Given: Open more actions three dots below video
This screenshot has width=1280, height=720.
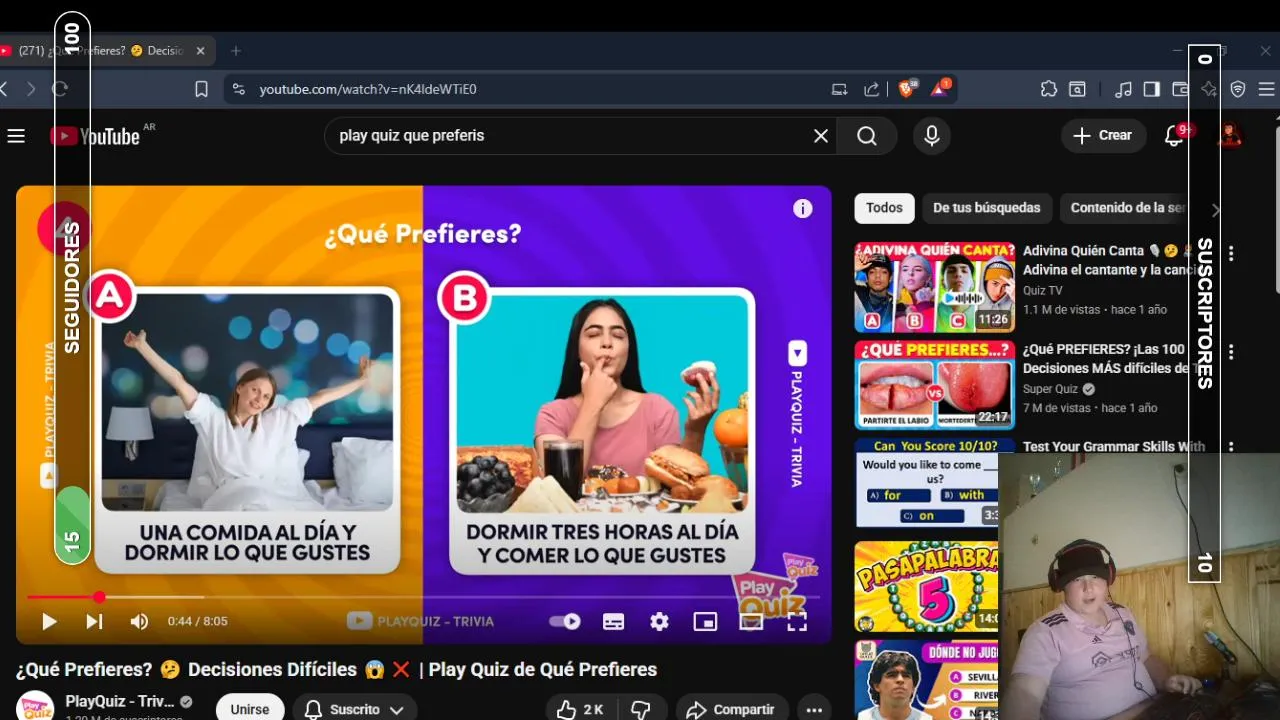Looking at the screenshot, I should 814,709.
